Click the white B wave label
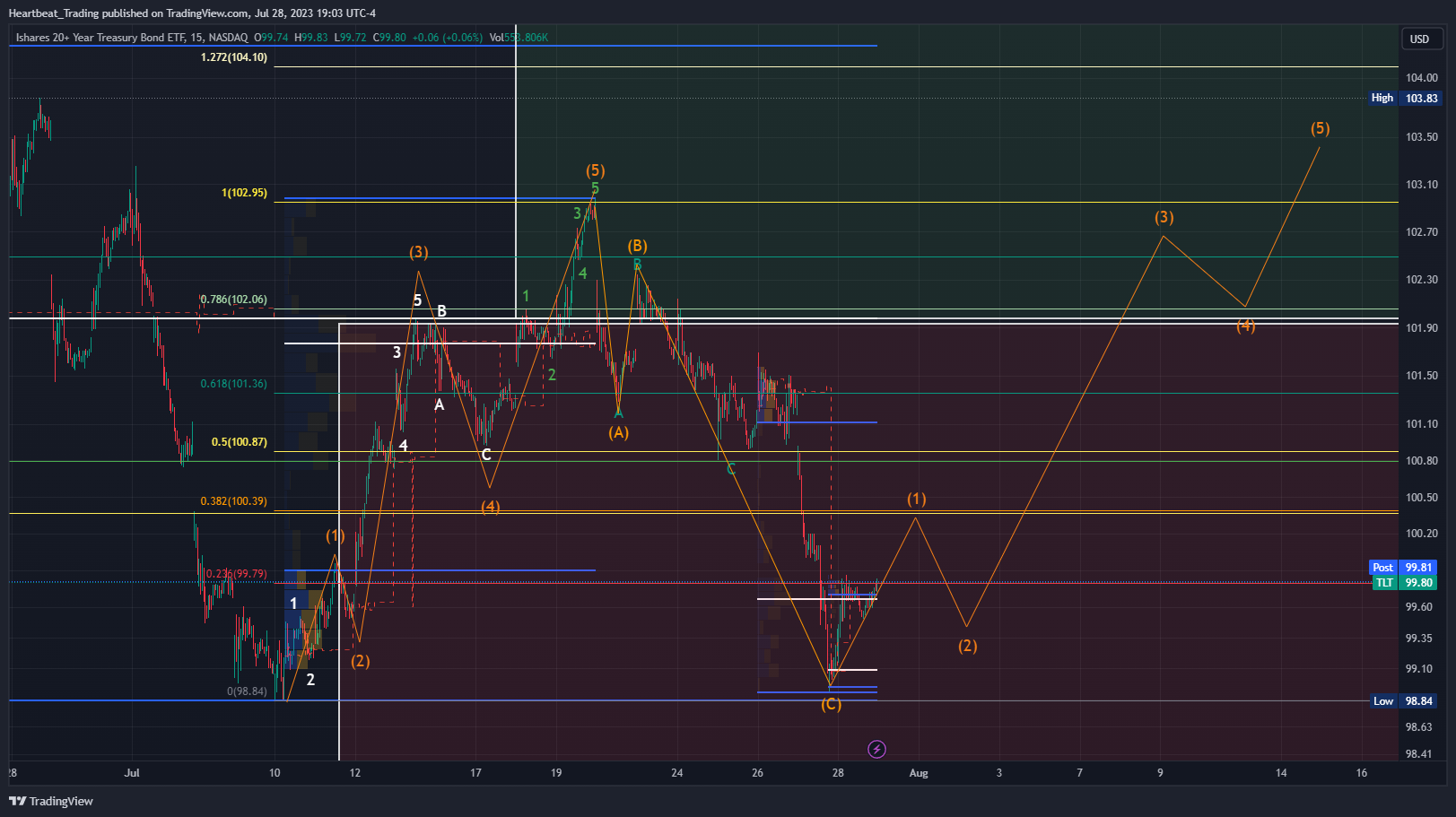 (x=441, y=311)
